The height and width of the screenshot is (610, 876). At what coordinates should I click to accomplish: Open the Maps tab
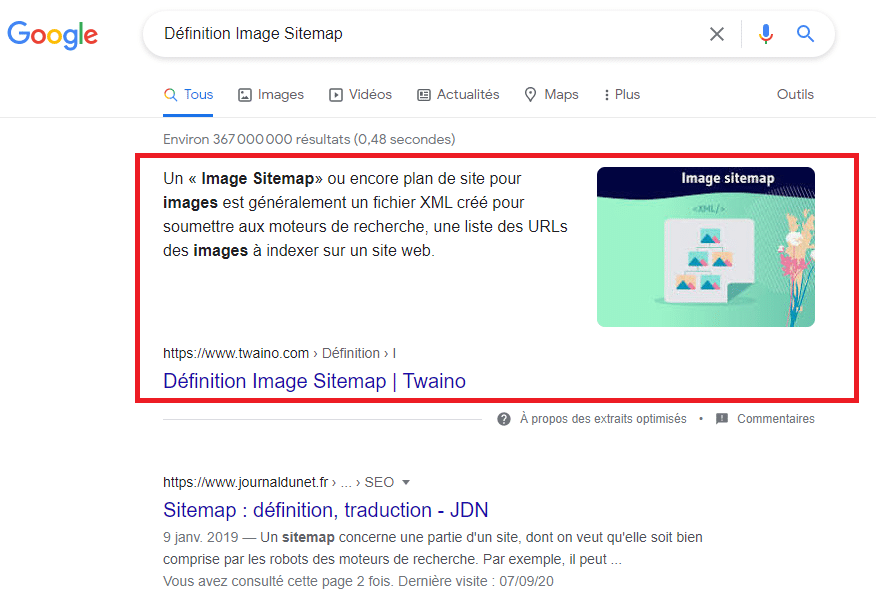(551, 94)
